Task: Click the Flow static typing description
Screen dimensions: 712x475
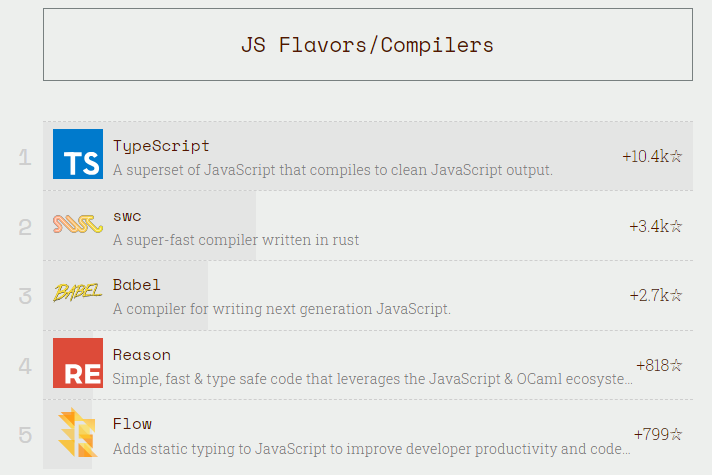Action: 371,449
